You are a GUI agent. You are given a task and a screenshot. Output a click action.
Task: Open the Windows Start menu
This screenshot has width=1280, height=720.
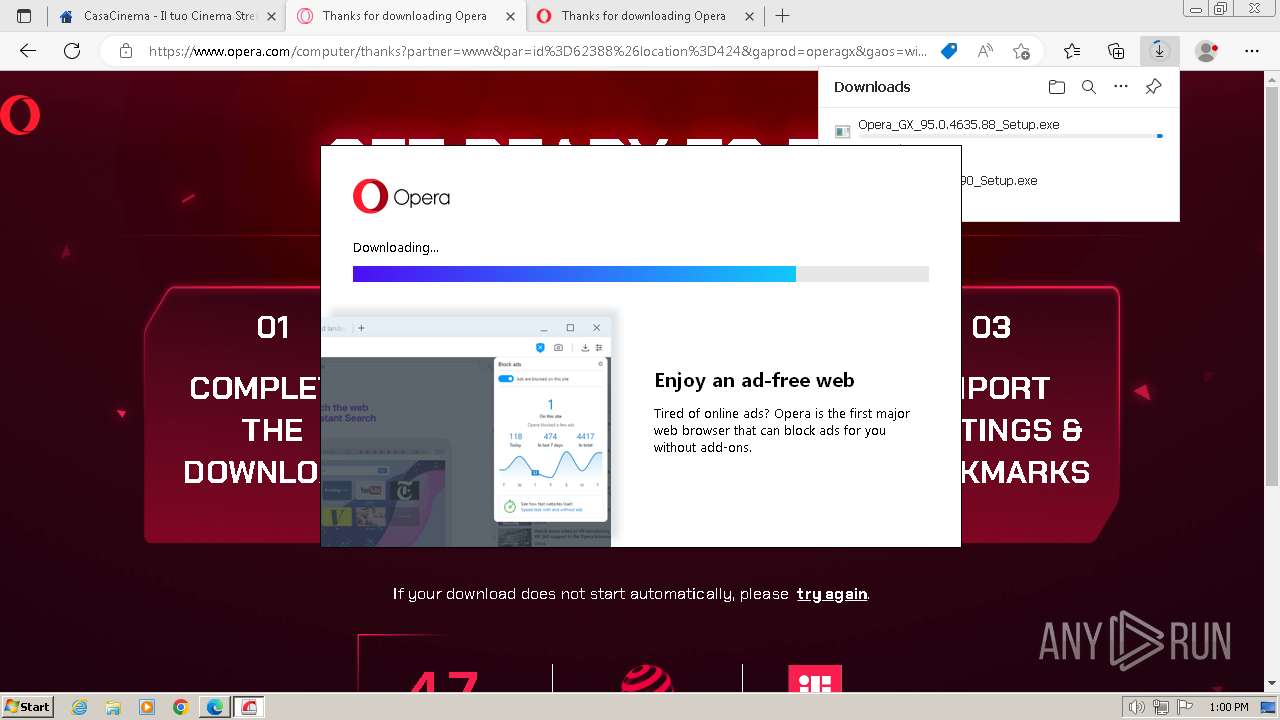pyautogui.click(x=28, y=707)
